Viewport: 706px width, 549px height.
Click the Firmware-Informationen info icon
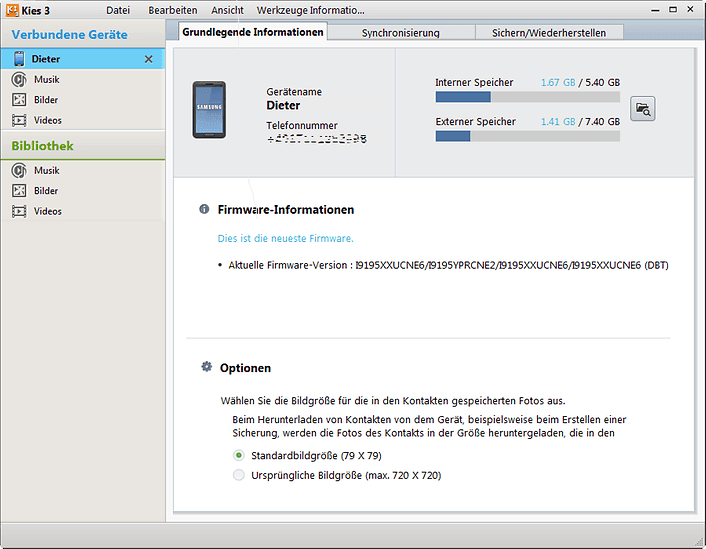(x=204, y=209)
